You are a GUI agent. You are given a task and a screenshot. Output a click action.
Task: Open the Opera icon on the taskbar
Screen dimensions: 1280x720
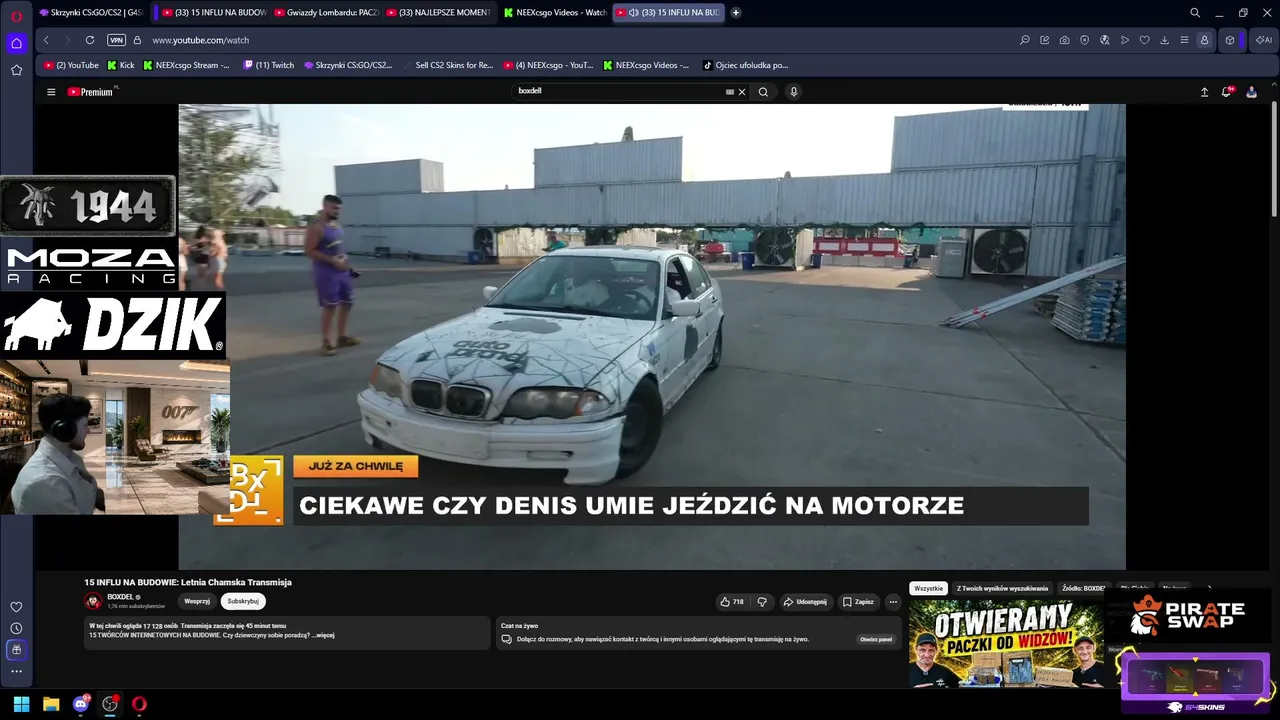[x=139, y=704]
